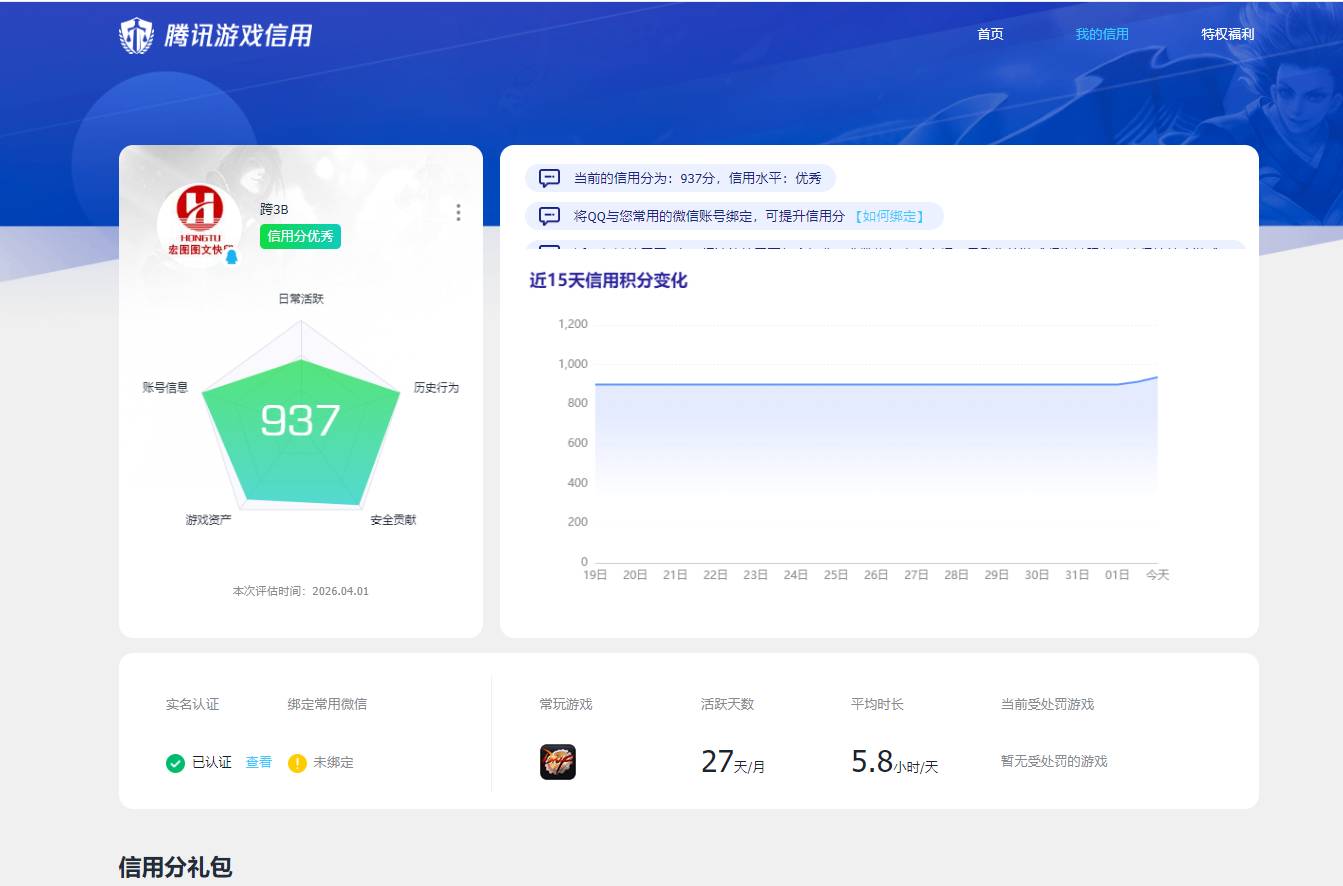Click the 查看 link next to 已认证
Image resolution: width=1343 pixels, height=886 pixels.
(x=257, y=762)
